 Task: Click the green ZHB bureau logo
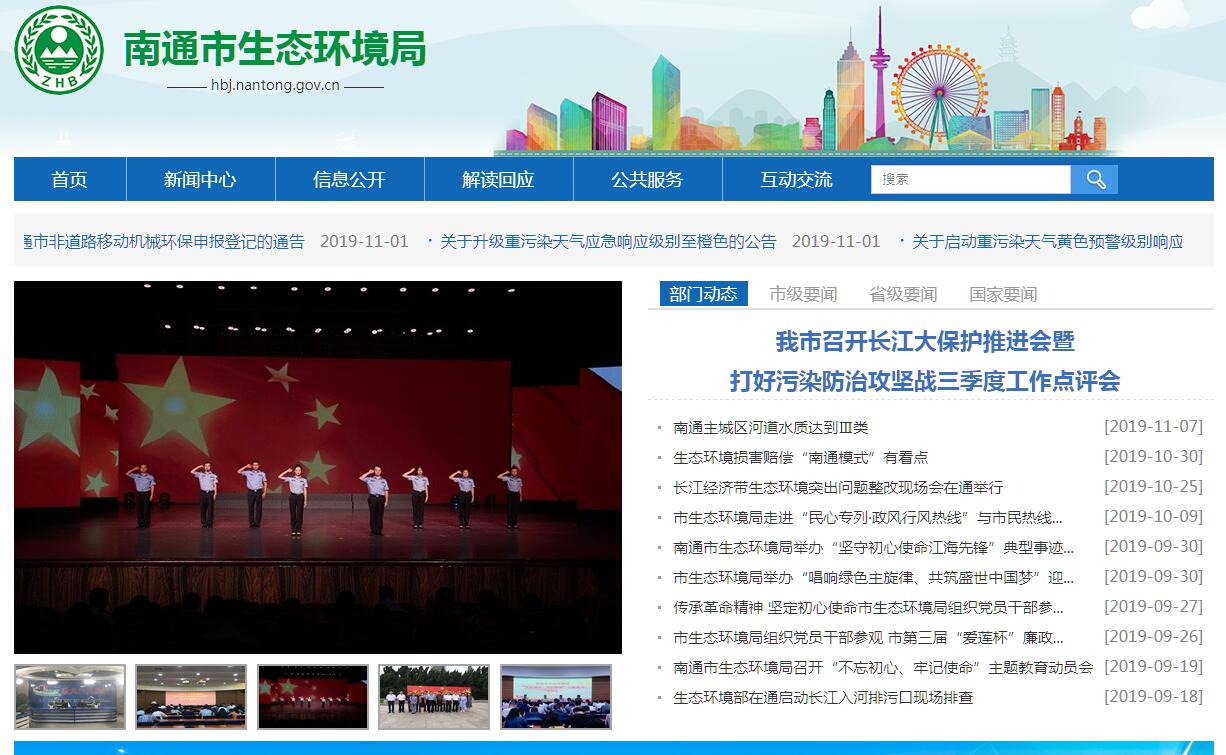tap(59, 50)
